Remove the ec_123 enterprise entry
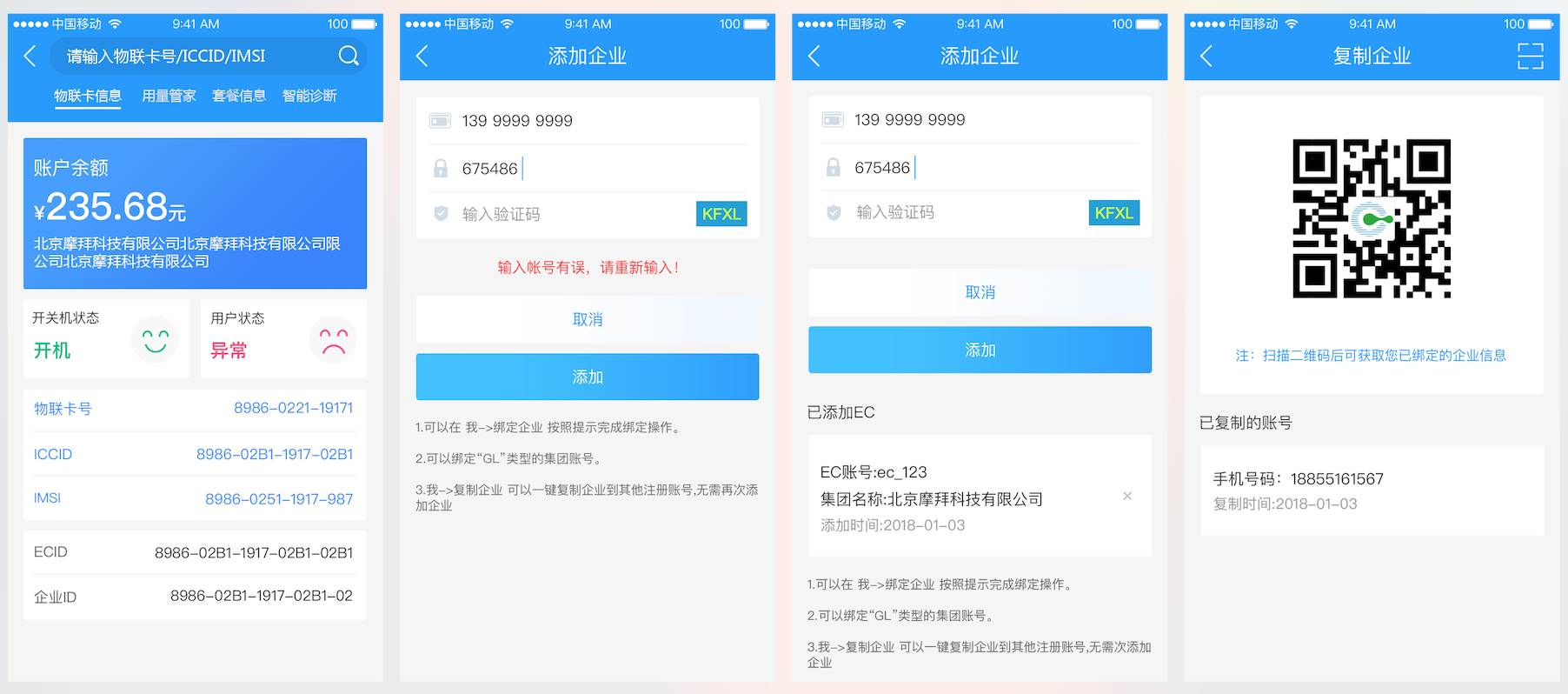 [x=1127, y=496]
